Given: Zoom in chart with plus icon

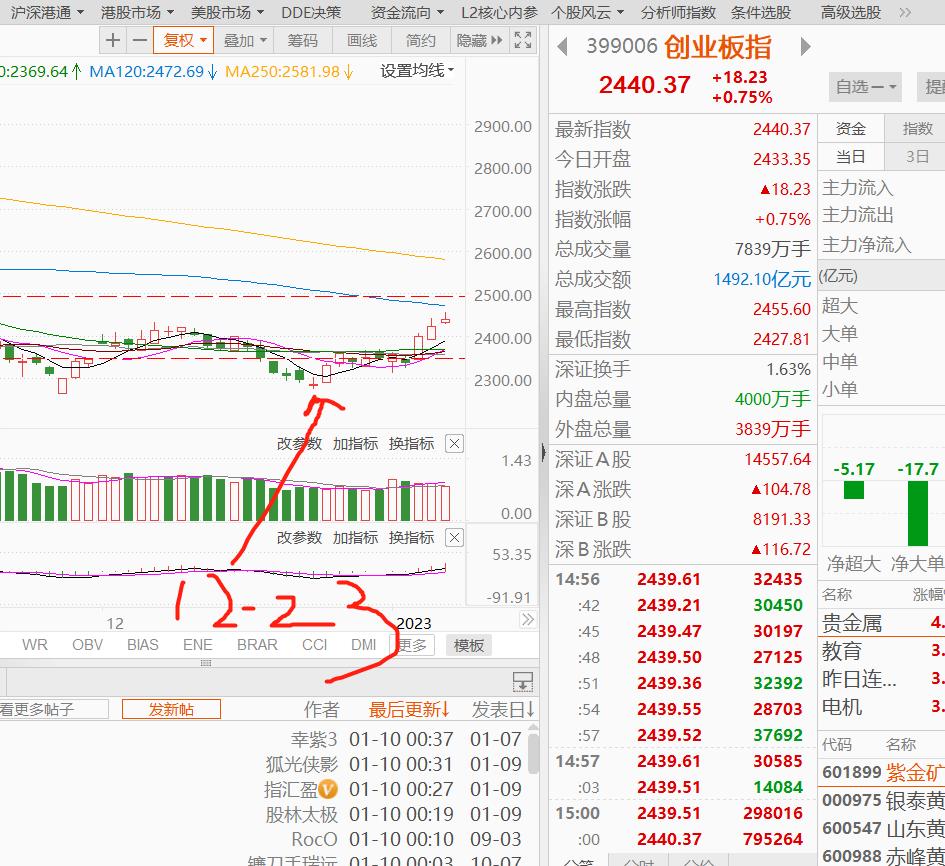Looking at the screenshot, I should click(113, 40).
